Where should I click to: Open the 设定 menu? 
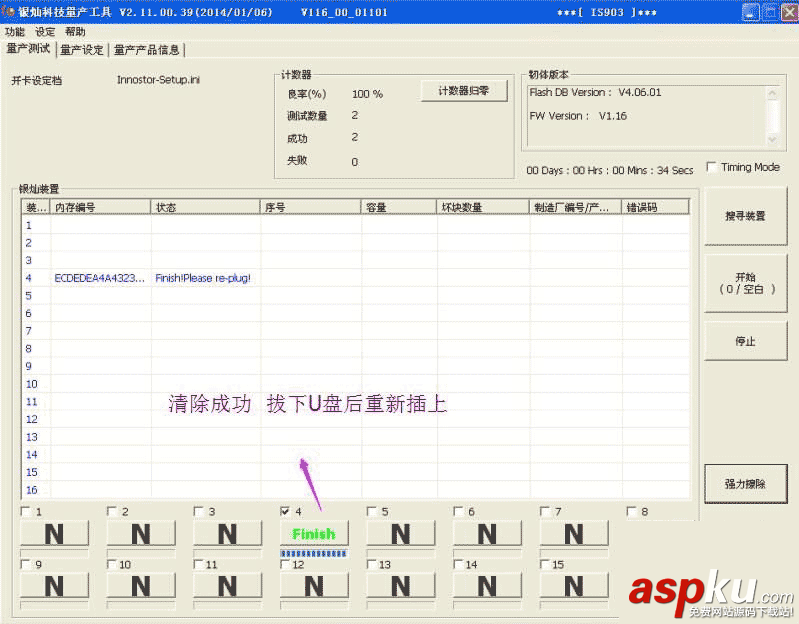coord(45,32)
